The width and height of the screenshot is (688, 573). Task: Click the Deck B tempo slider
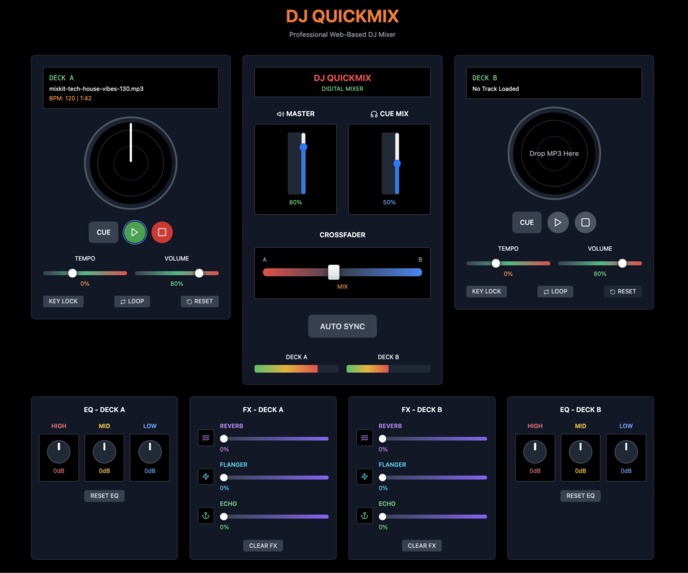point(508,263)
